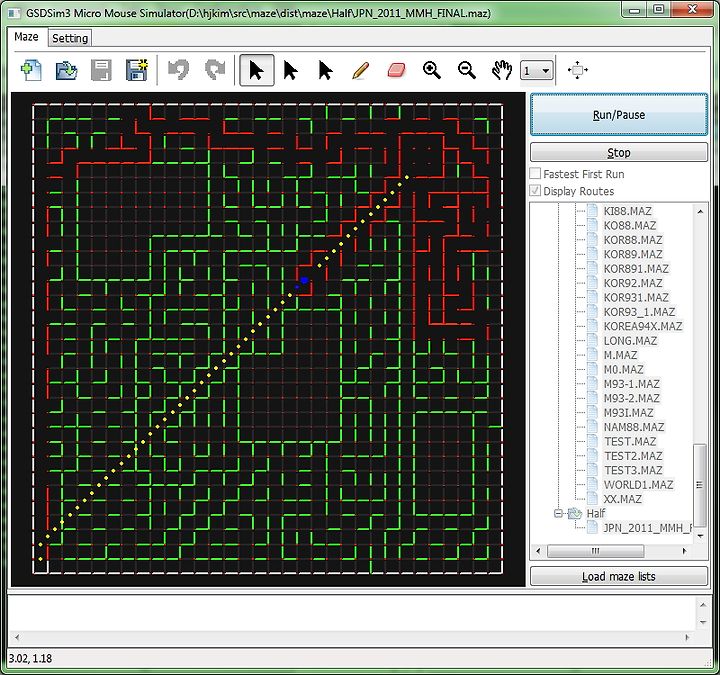Select M.MAZ in the maze list
Viewport: 720px width, 675px height.
pos(620,355)
